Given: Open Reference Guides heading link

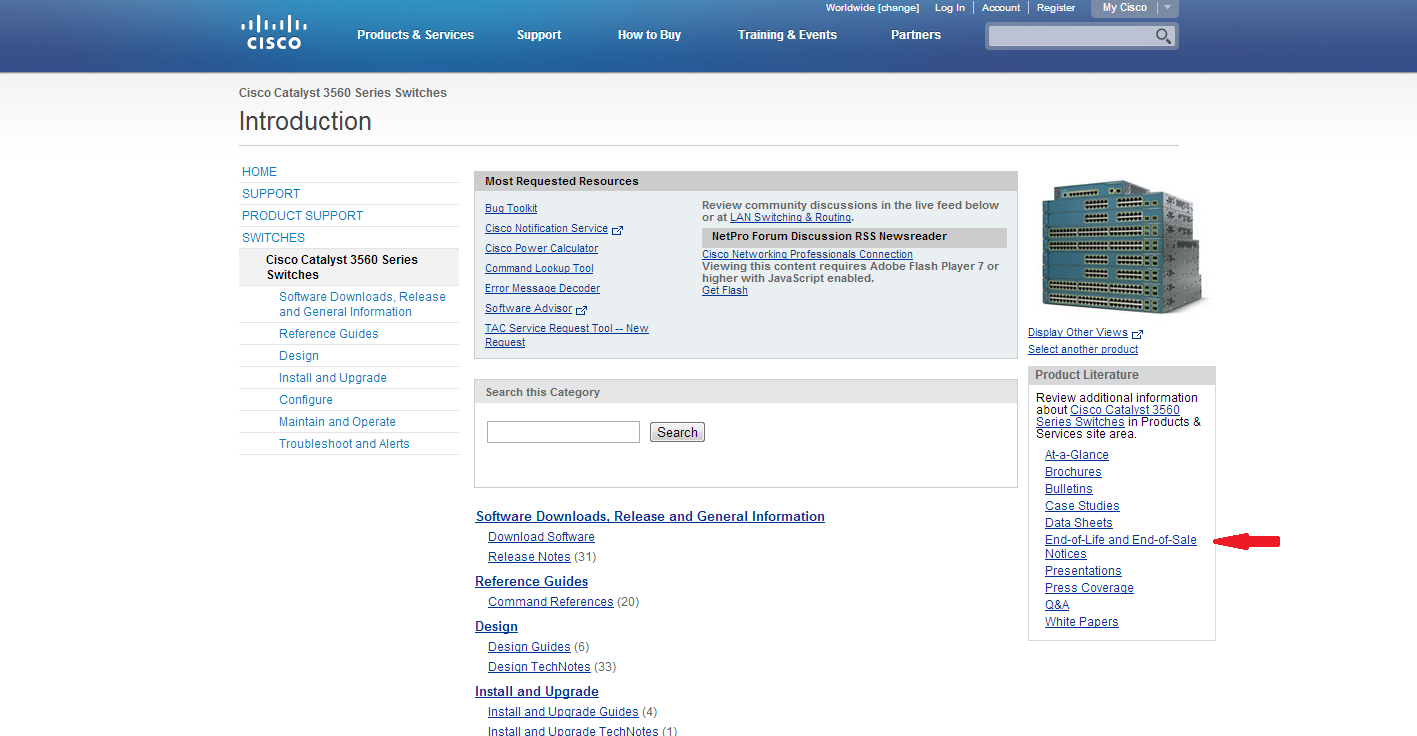Looking at the screenshot, I should [x=532, y=582].
